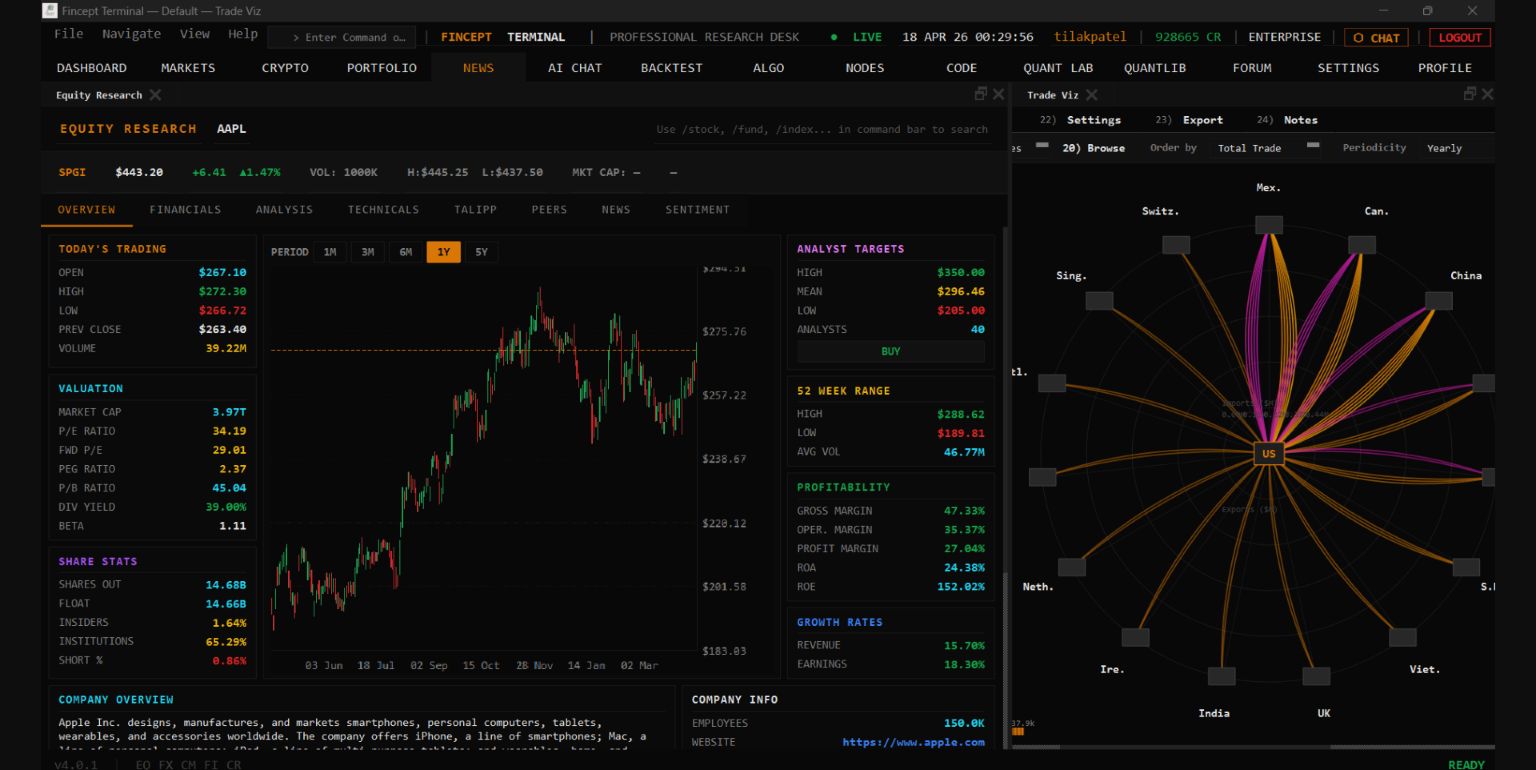Image resolution: width=1536 pixels, height=770 pixels.
Task: Select the central US node in the trade graph
Action: (1269, 454)
